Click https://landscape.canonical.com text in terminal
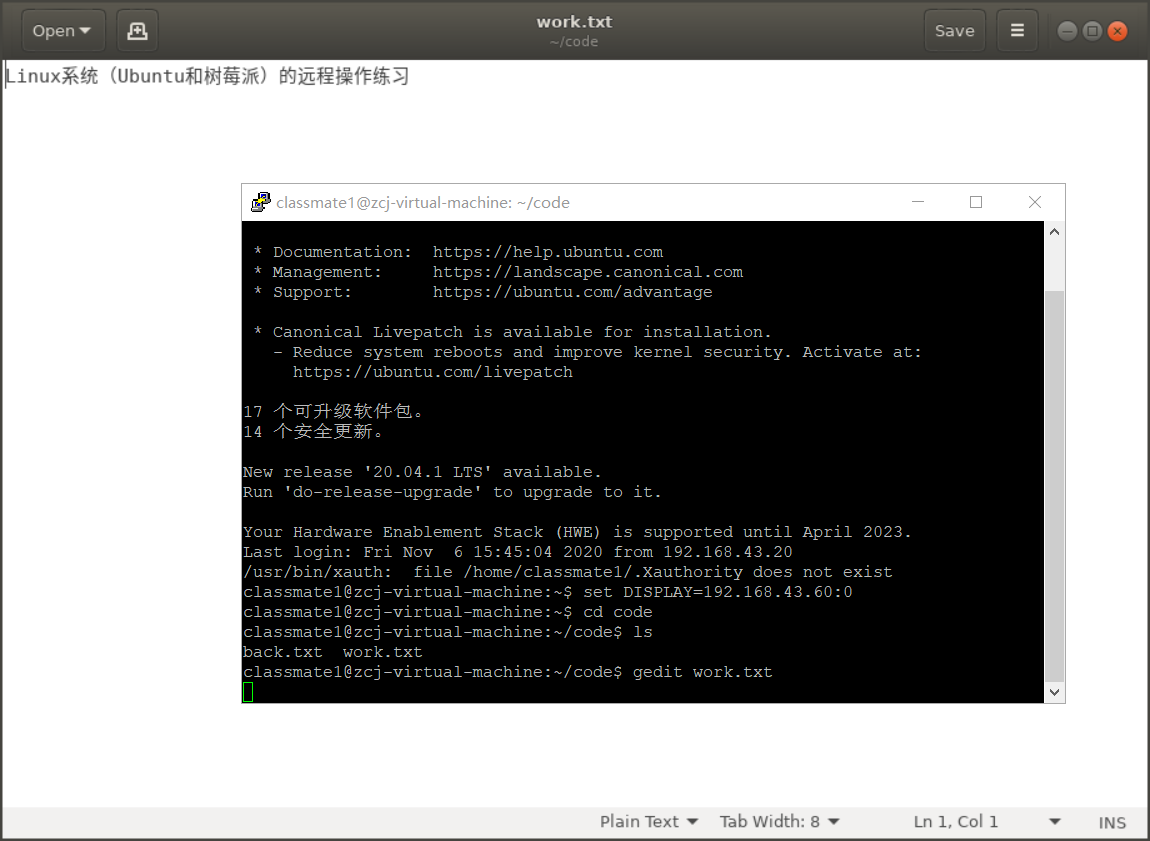This screenshot has width=1150, height=841. point(587,272)
